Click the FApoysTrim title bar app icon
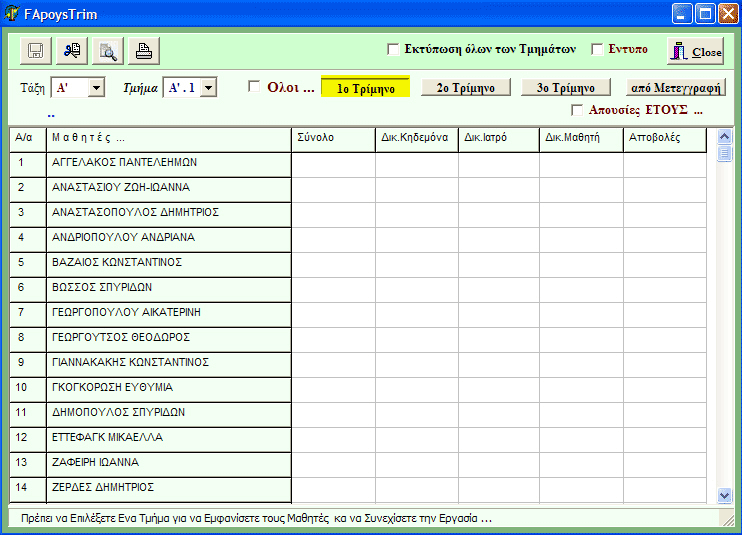Viewport: 742px width, 535px height. point(13,14)
